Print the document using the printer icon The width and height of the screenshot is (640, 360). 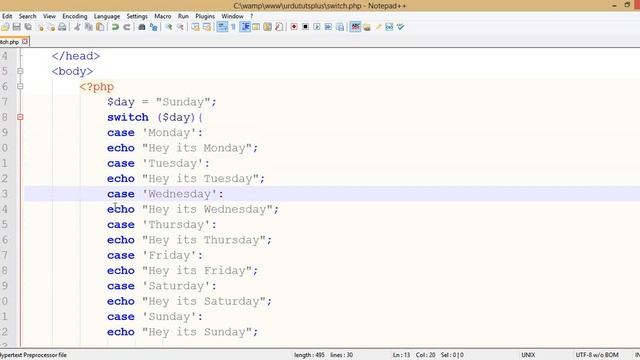(62, 27)
